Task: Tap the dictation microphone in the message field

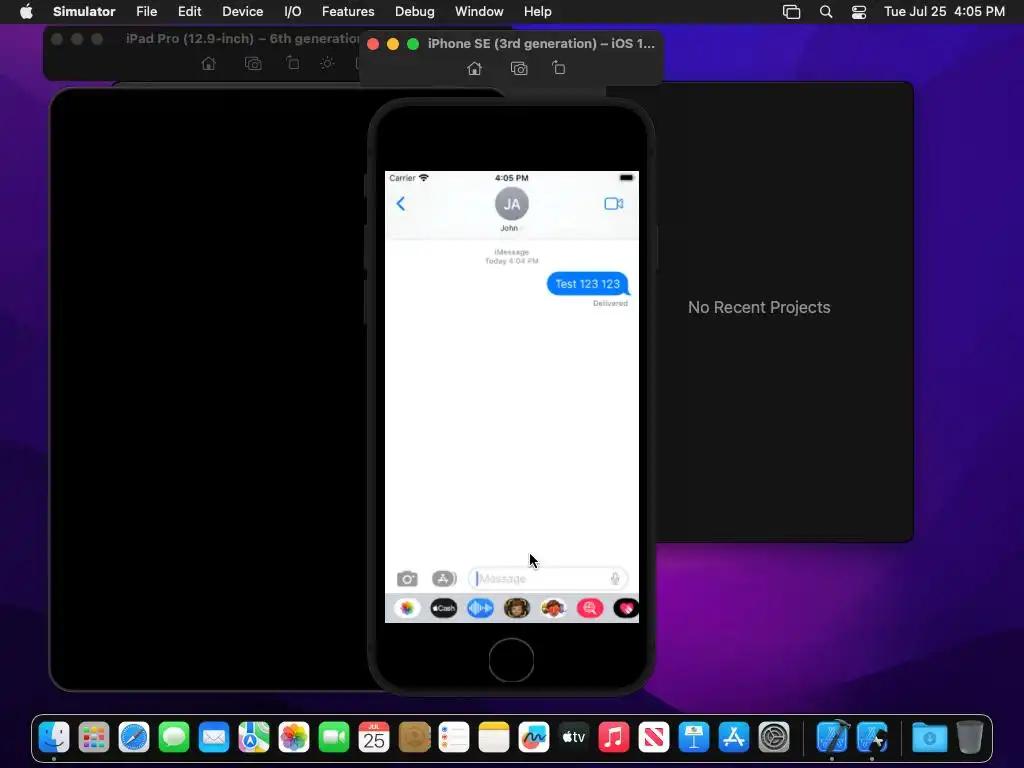Action: click(615, 579)
